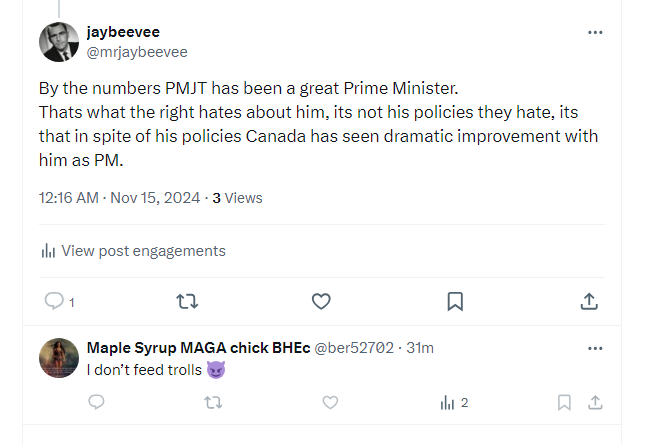The width and height of the screenshot is (651, 445).
Task: Open more options for jaybeevee's post
Action: click(595, 33)
